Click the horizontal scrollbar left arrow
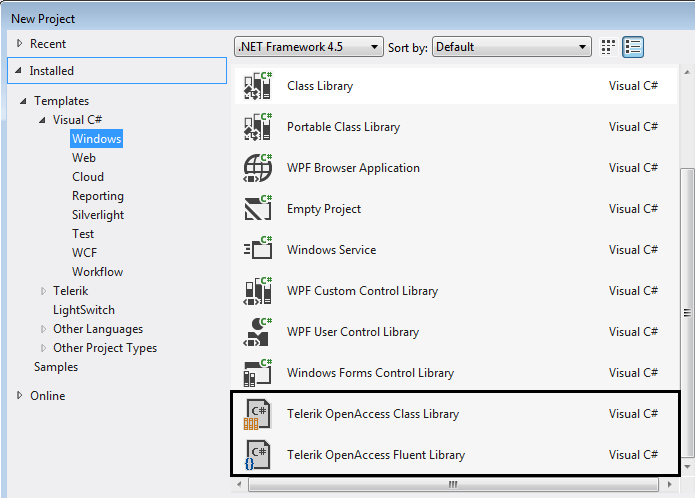Image resolution: width=695 pixels, height=498 pixels. (x=239, y=484)
